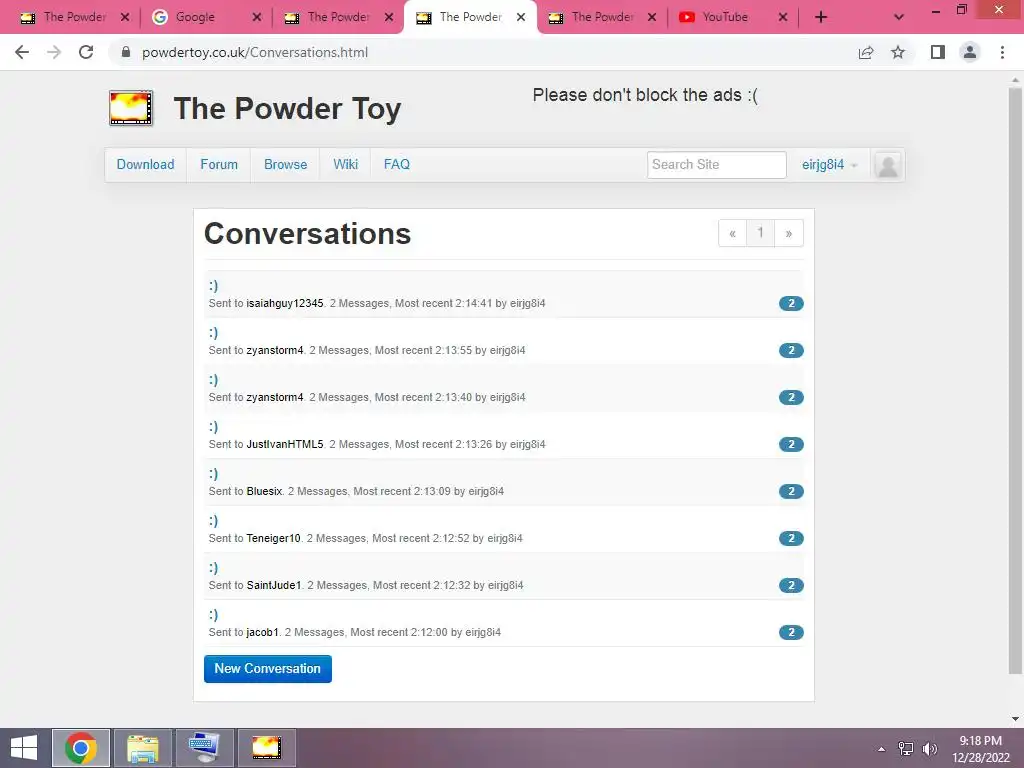The height and width of the screenshot is (768, 1024).
Task: Select page 1 in pagination
Action: (x=760, y=233)
